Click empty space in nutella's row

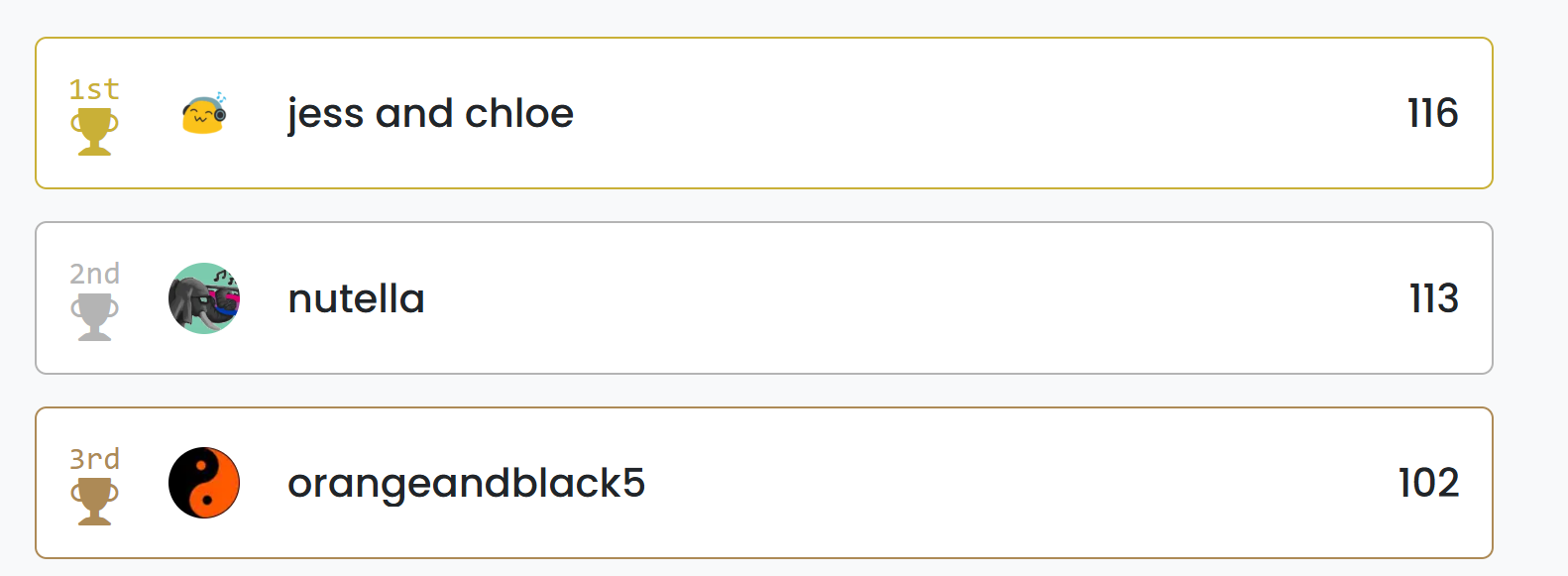[892, 298]
